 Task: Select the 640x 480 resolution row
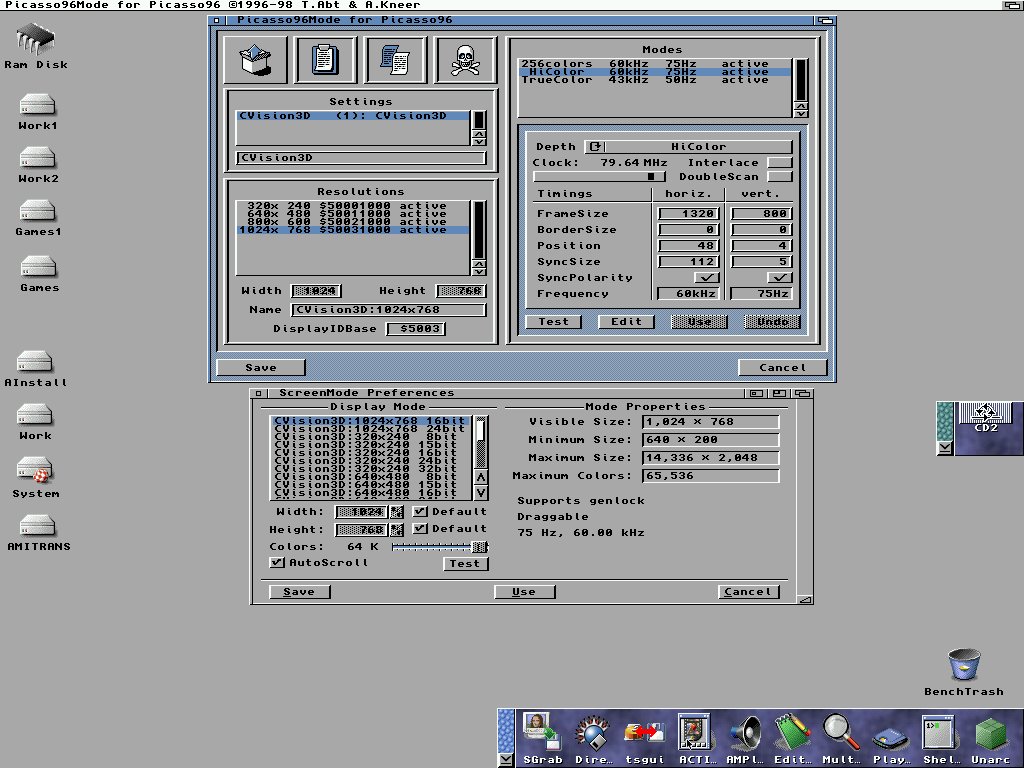pyautogui.click(x=353, y=214)
